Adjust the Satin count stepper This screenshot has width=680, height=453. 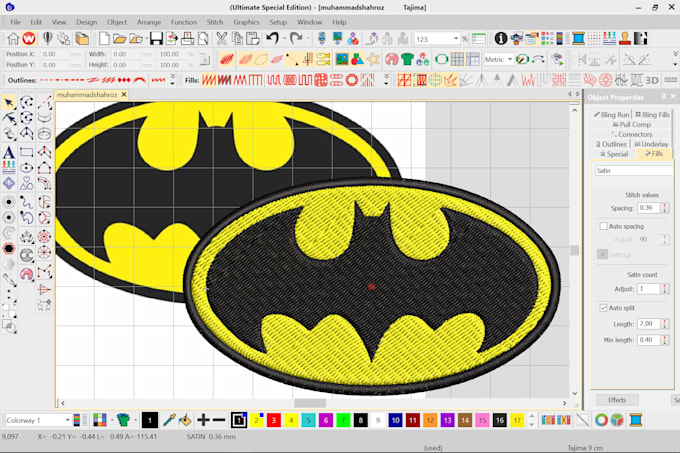(x=665, y=289)
